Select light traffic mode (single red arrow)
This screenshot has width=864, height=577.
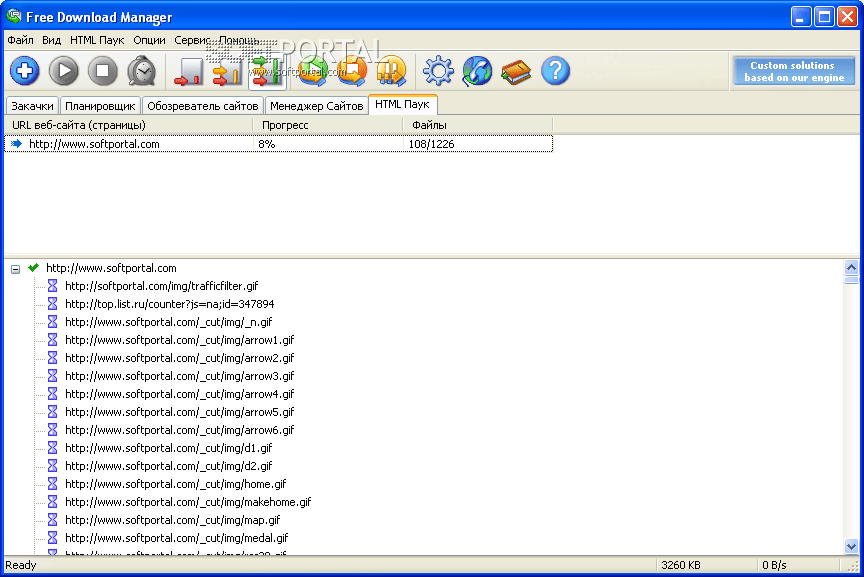(188, 72)
